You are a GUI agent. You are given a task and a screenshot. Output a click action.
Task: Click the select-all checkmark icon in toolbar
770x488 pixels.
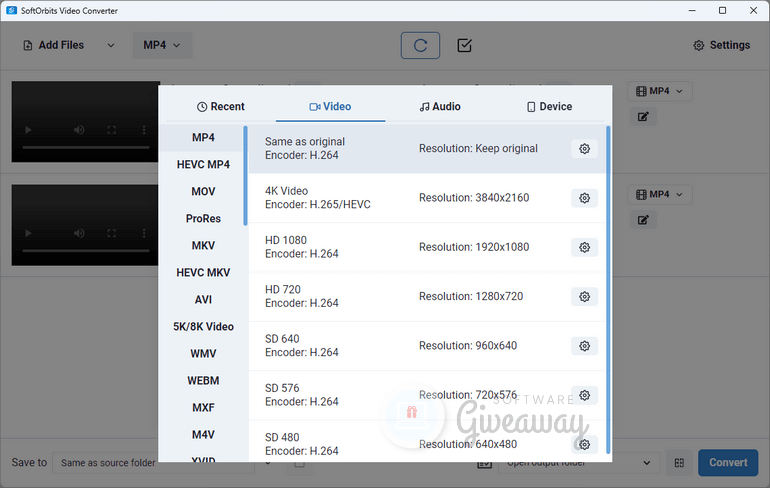[x=464, y=46]
